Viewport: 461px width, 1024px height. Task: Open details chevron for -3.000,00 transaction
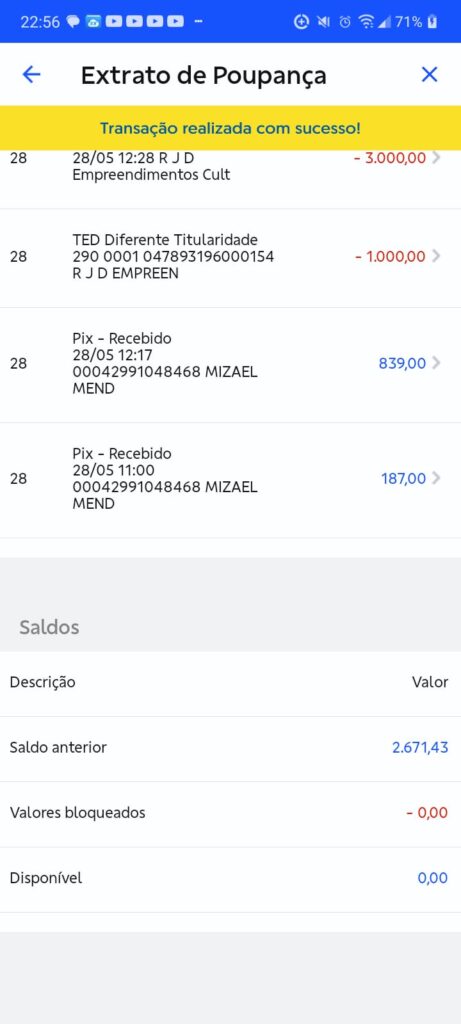436,158
